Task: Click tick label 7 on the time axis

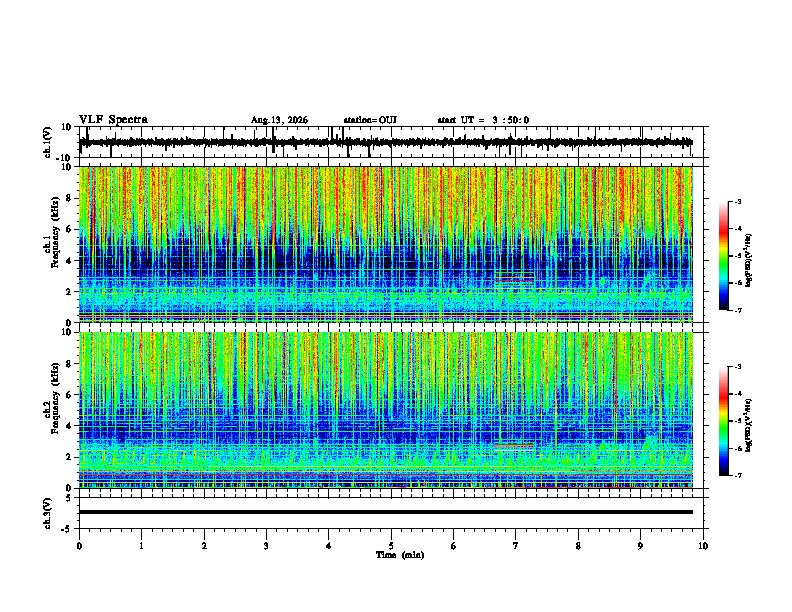Action: coord(515,546)
